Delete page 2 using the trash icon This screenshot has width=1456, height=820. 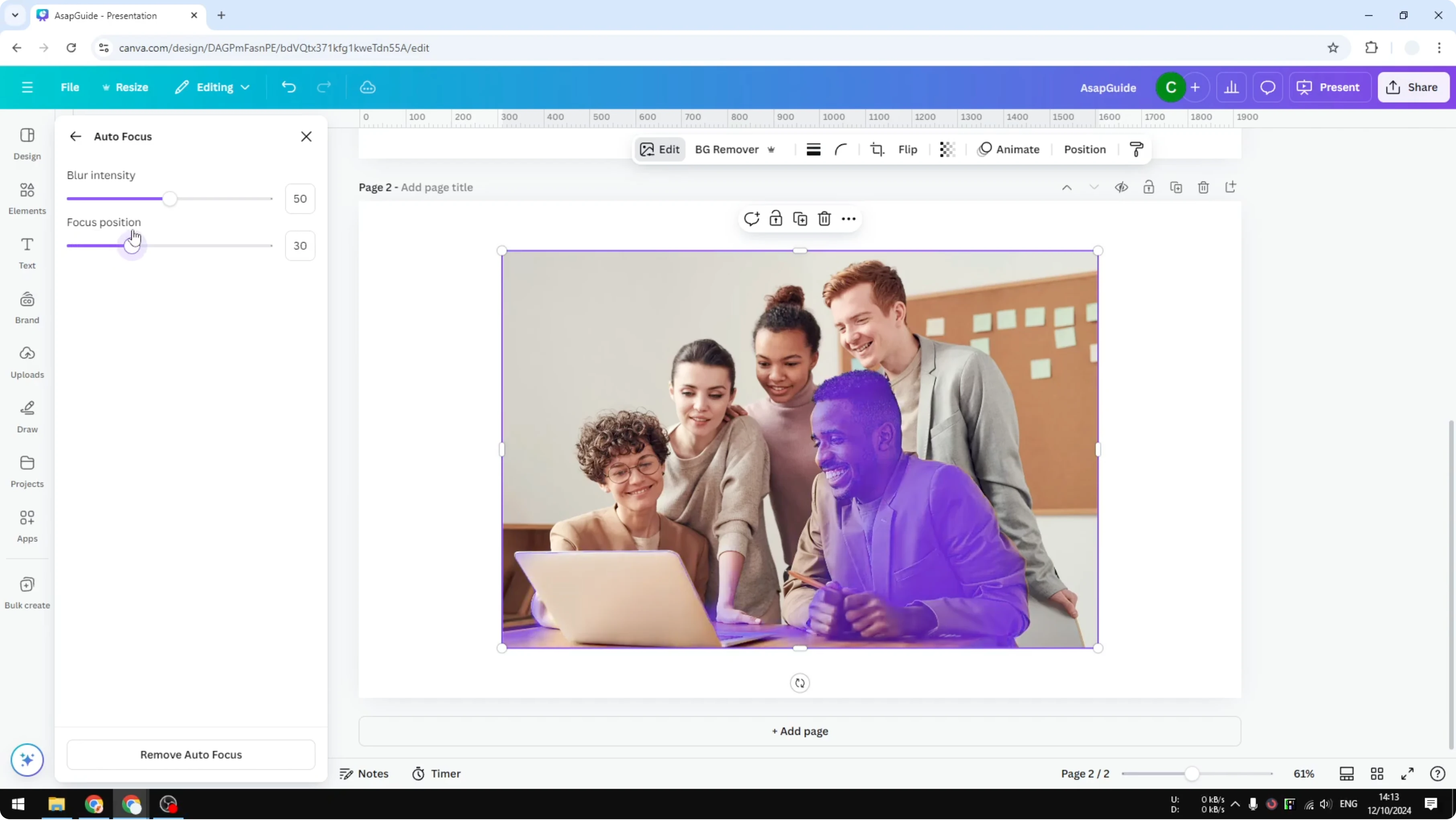(x=1203, y=187)
